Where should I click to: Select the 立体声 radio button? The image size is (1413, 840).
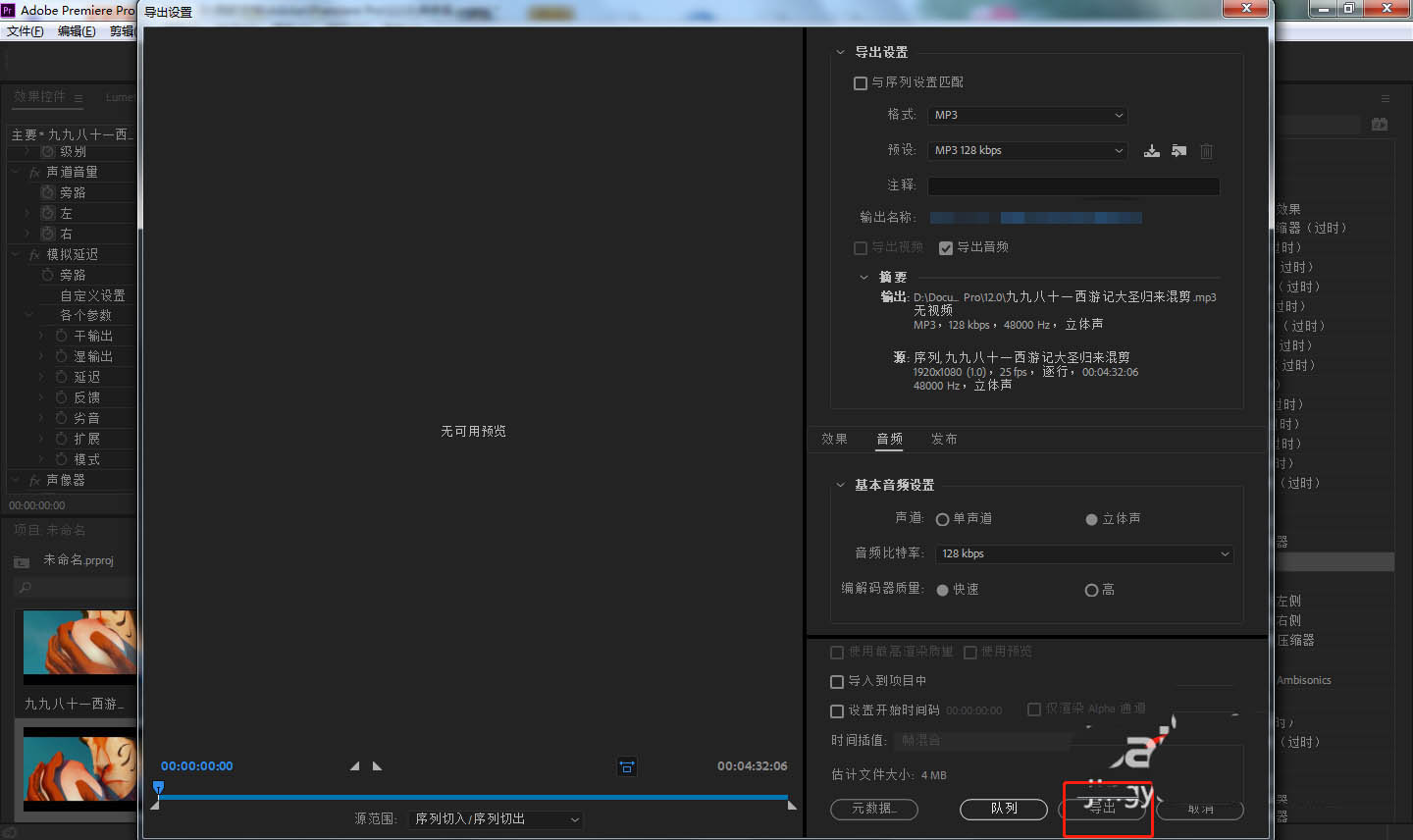pyautogui.click(x=1091, y=519)
